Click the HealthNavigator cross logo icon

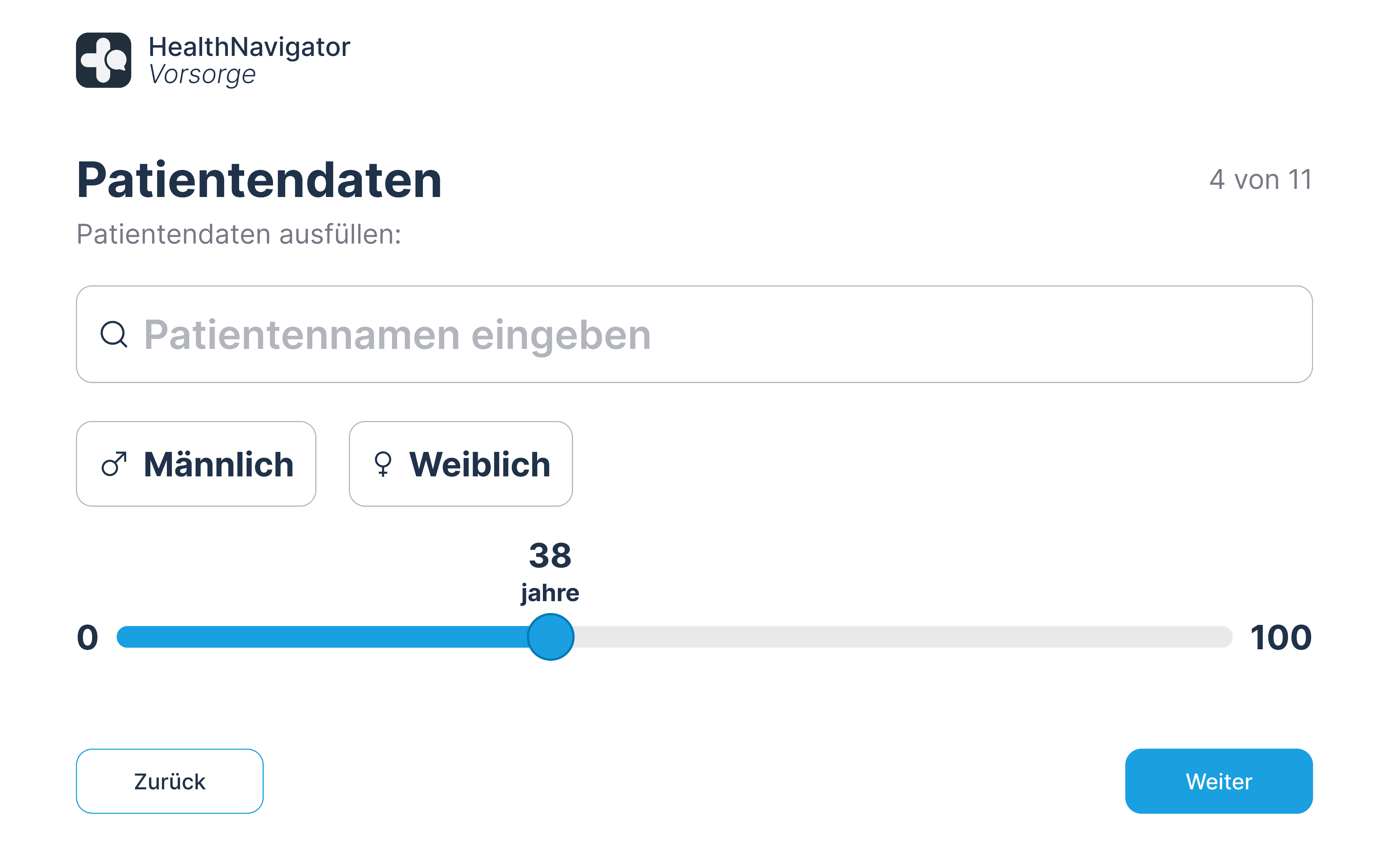point(103,60)
